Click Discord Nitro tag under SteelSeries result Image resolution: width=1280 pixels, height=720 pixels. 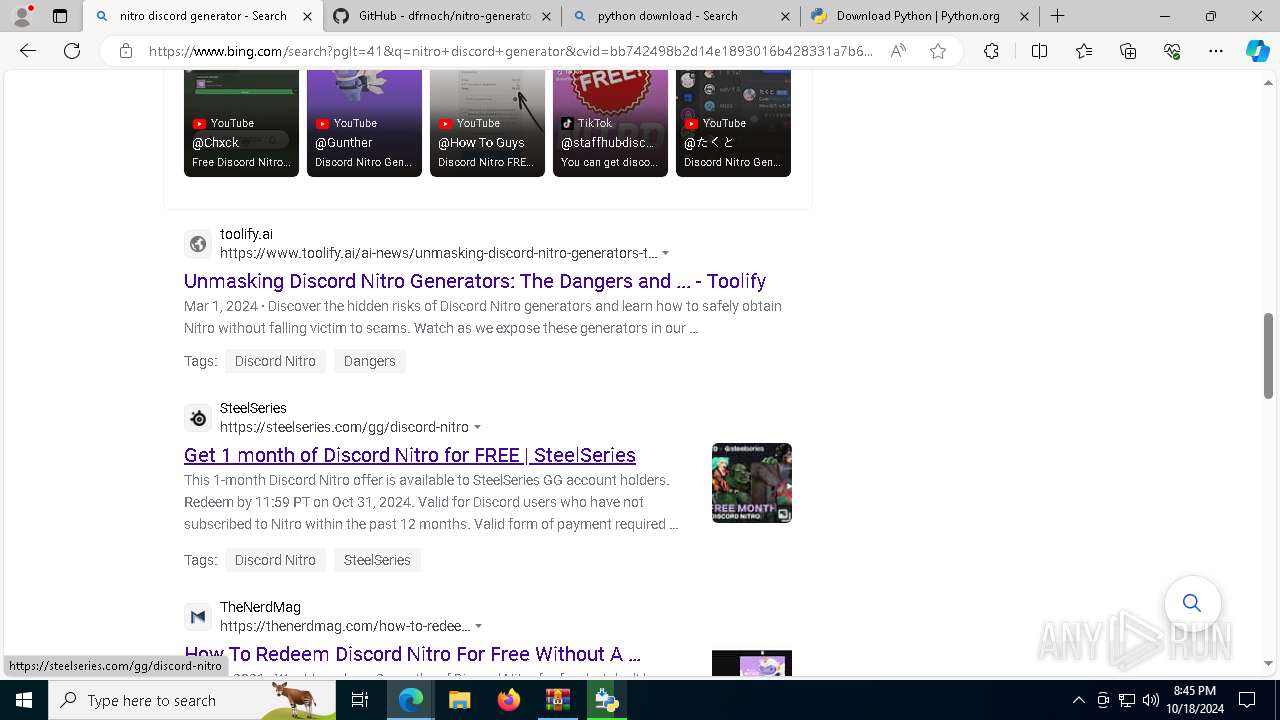click(x=275, y=560)
